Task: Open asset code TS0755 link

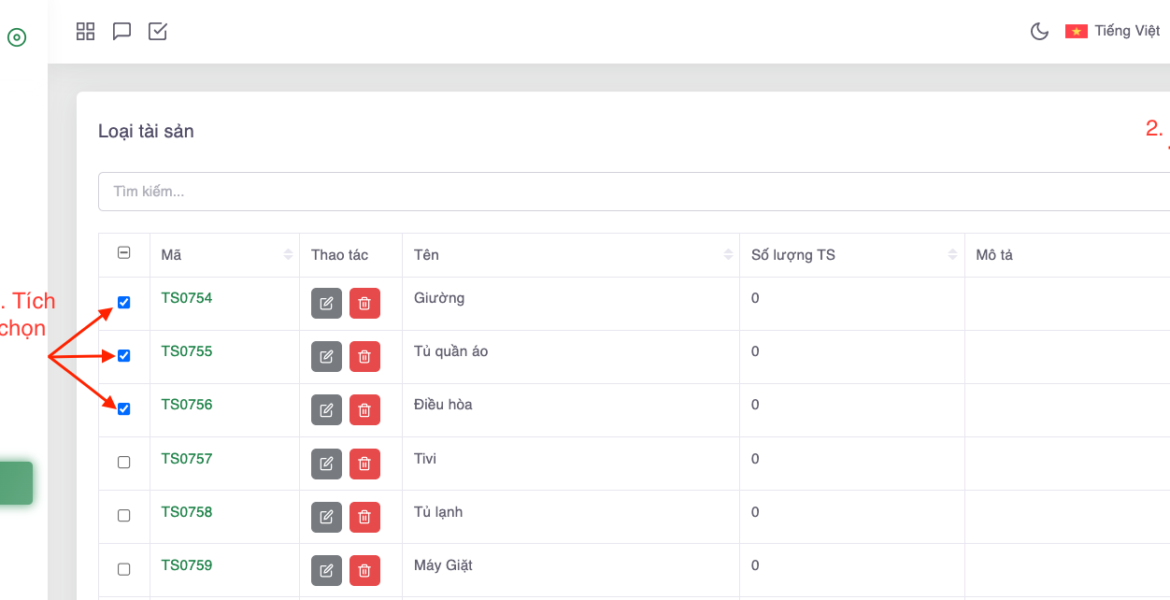Action: [x=187, y=351]
